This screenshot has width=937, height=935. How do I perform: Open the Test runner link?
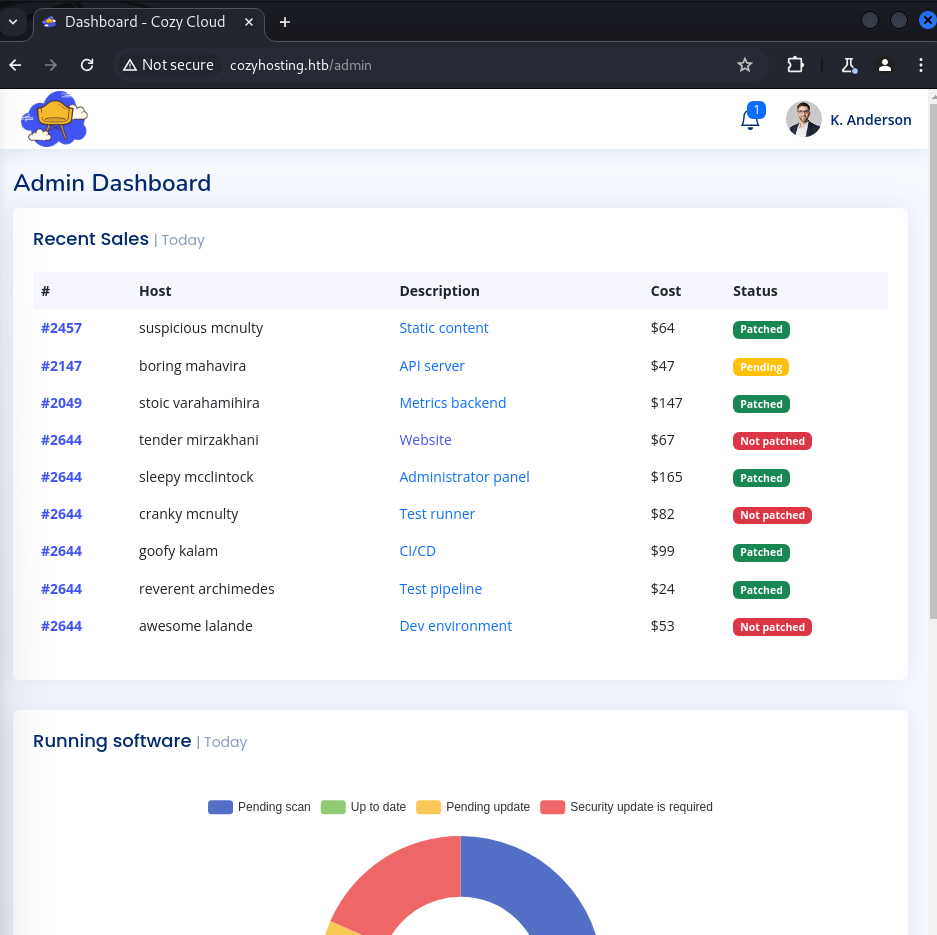click(437, 514)
